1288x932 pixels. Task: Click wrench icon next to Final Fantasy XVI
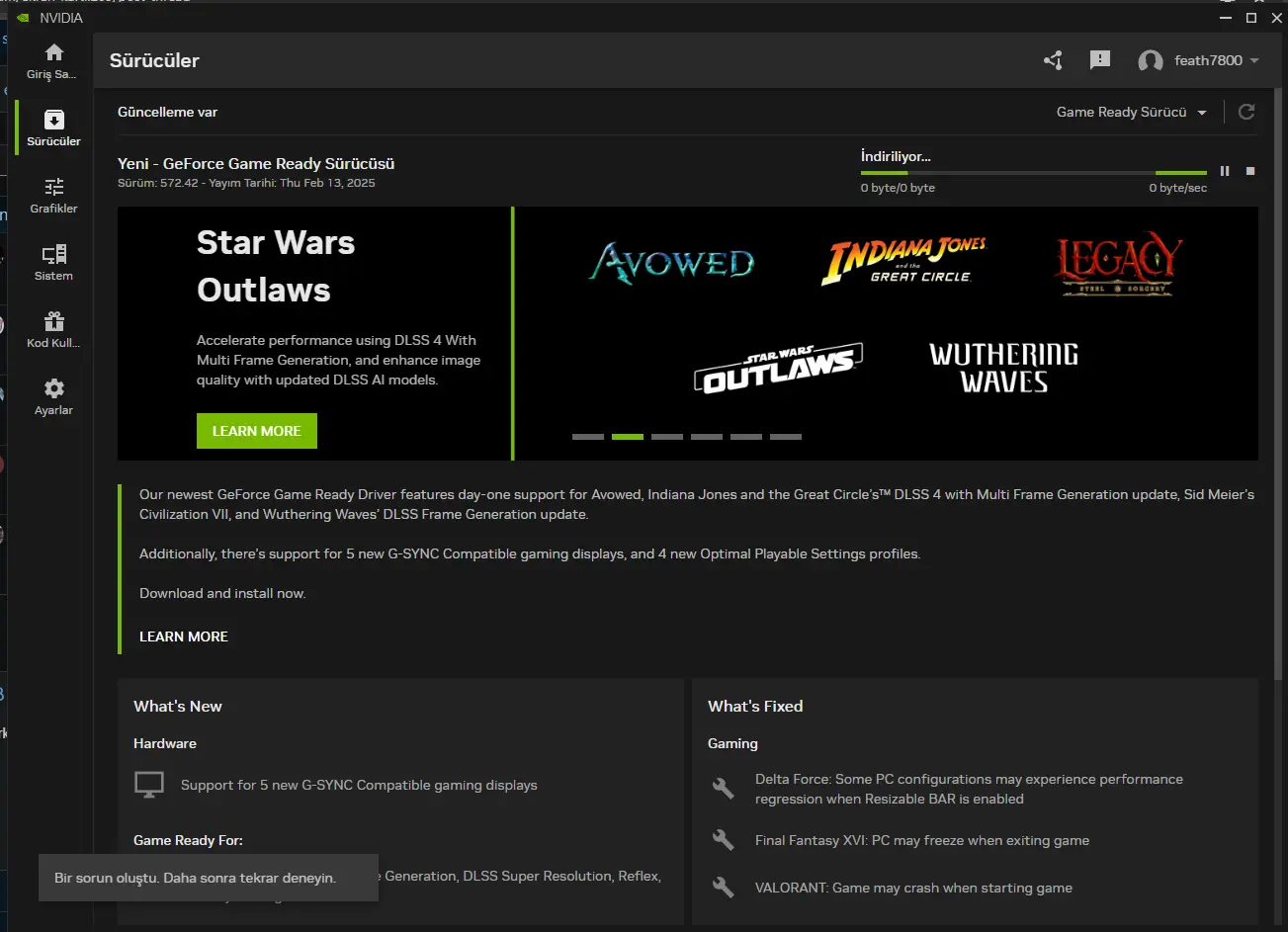(724, 840)
